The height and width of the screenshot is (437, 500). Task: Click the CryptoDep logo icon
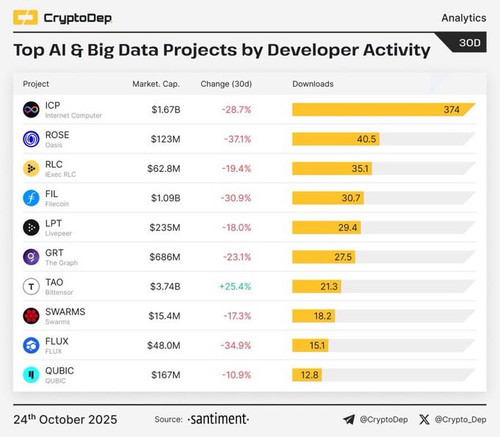25,18
